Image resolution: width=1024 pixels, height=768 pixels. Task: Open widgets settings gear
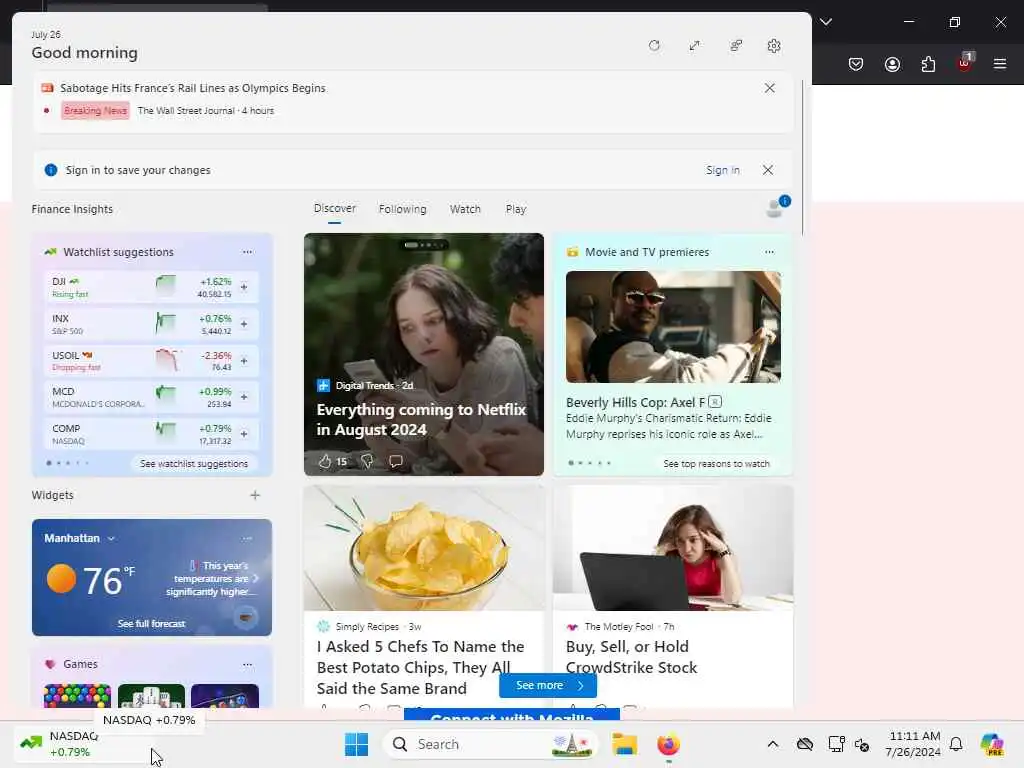[x=774, y=46]
